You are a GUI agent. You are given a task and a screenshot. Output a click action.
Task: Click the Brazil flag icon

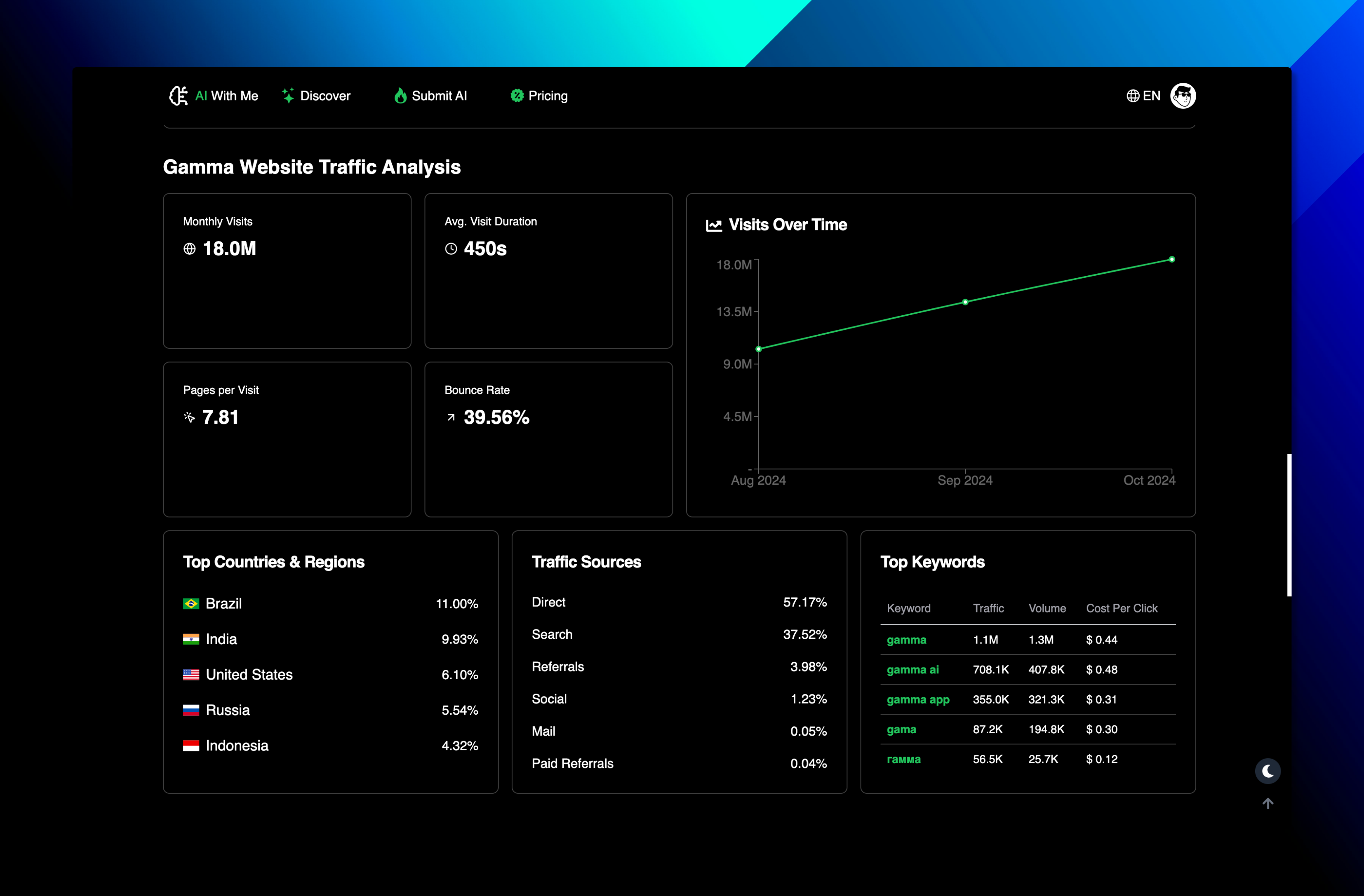(x=191, y=603)
